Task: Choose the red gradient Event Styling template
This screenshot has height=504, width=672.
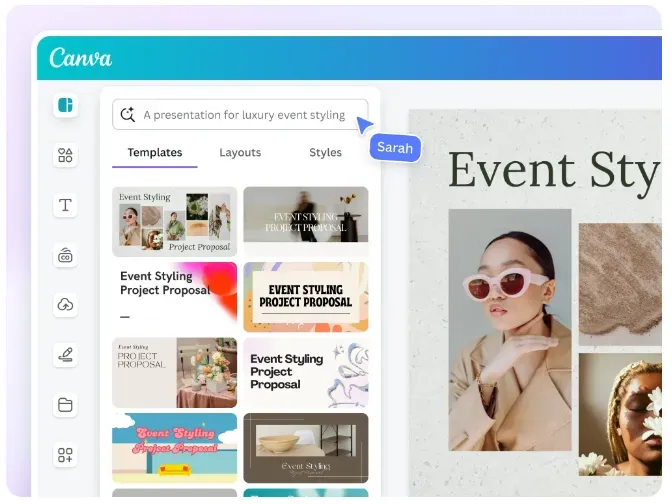Action: [174, 297]
